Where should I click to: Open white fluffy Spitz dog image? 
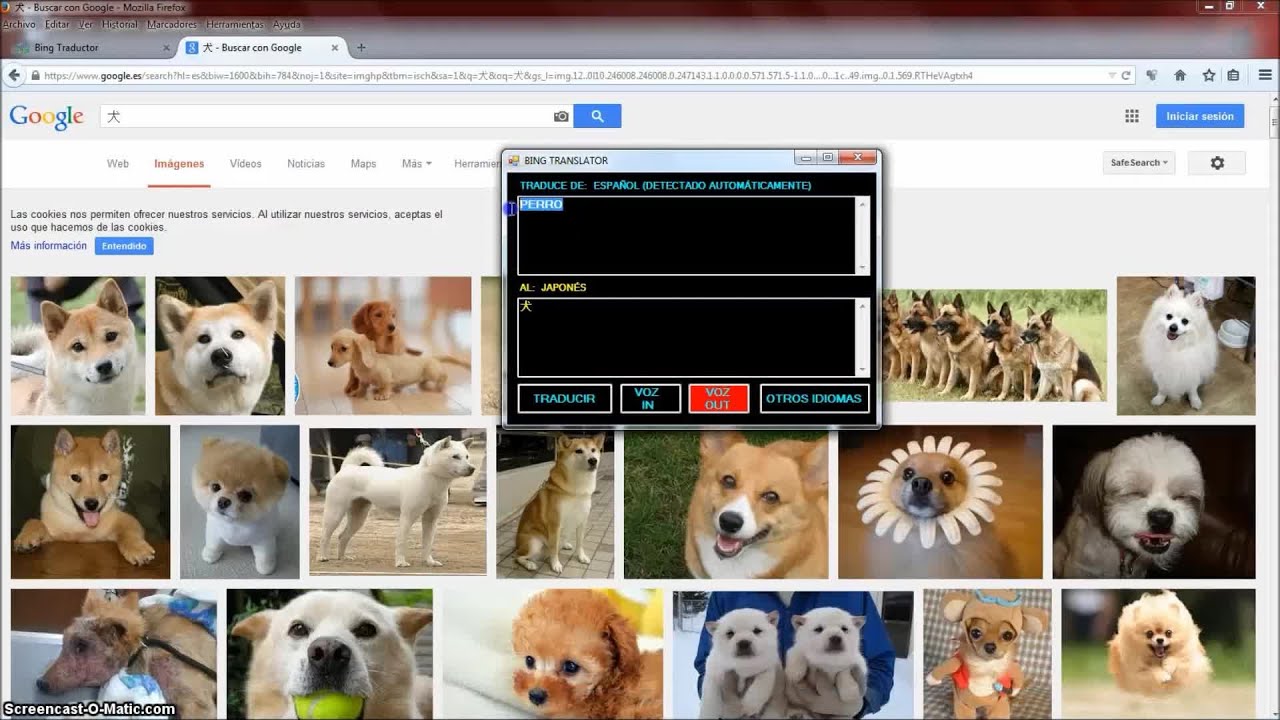[1186, 346]
